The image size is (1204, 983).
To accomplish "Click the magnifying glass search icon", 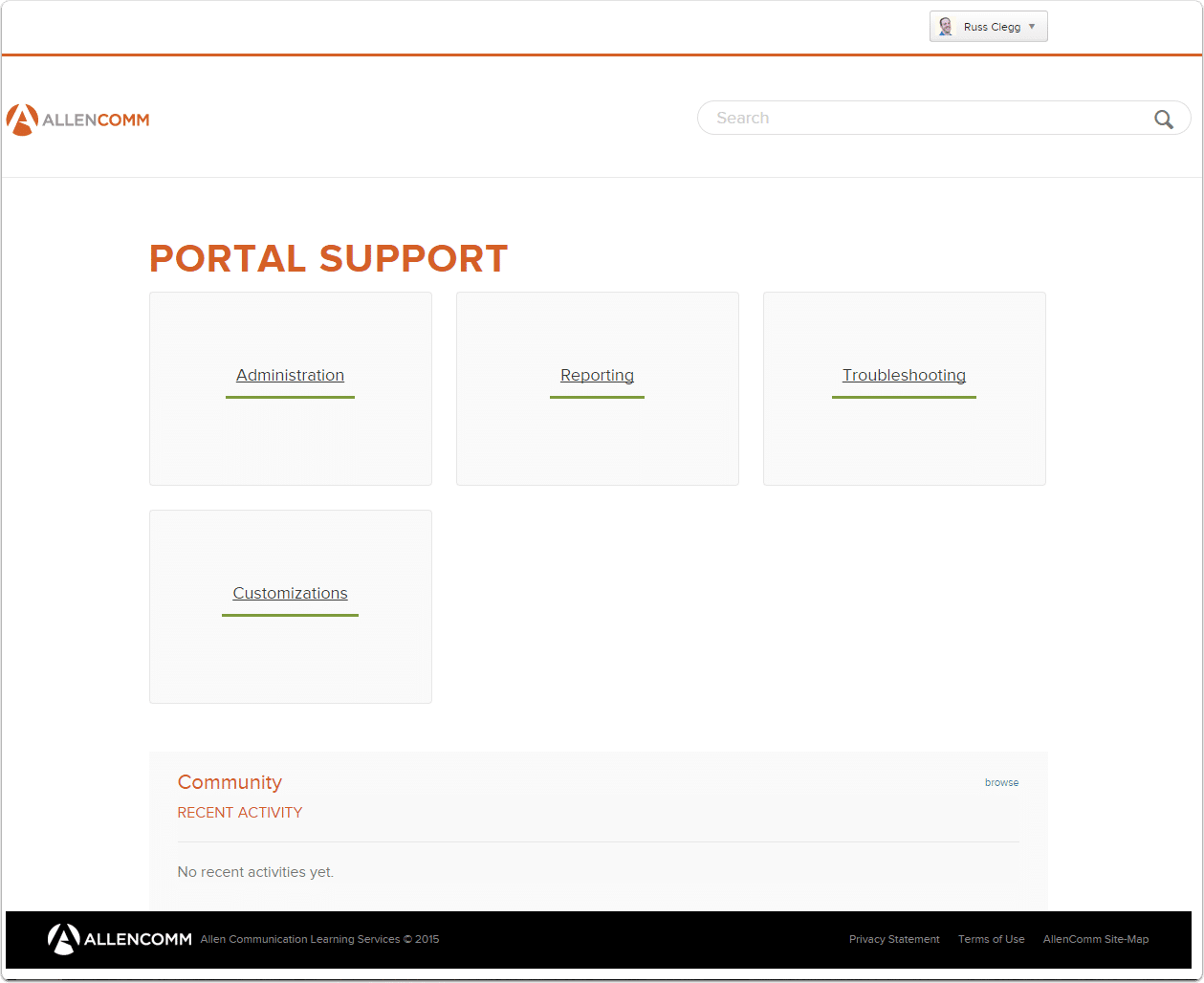I will pyautogui.click(x=1163, y=119).
